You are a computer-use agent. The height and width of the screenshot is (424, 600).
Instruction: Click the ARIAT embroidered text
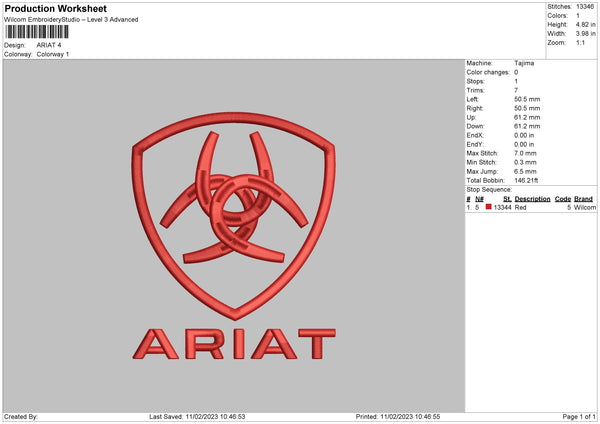click(x=235, y=345)
